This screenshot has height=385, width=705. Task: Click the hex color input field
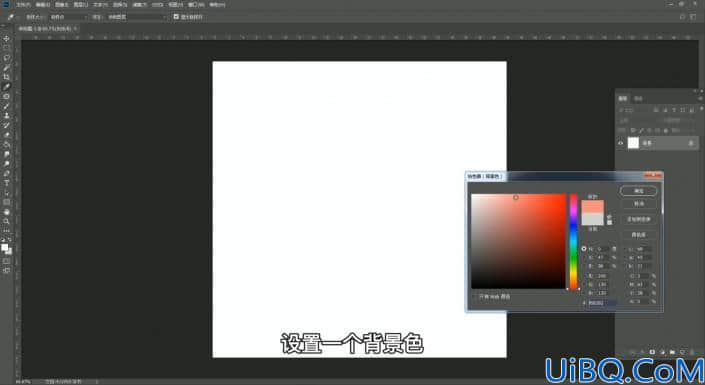click(x=602, y=303)
